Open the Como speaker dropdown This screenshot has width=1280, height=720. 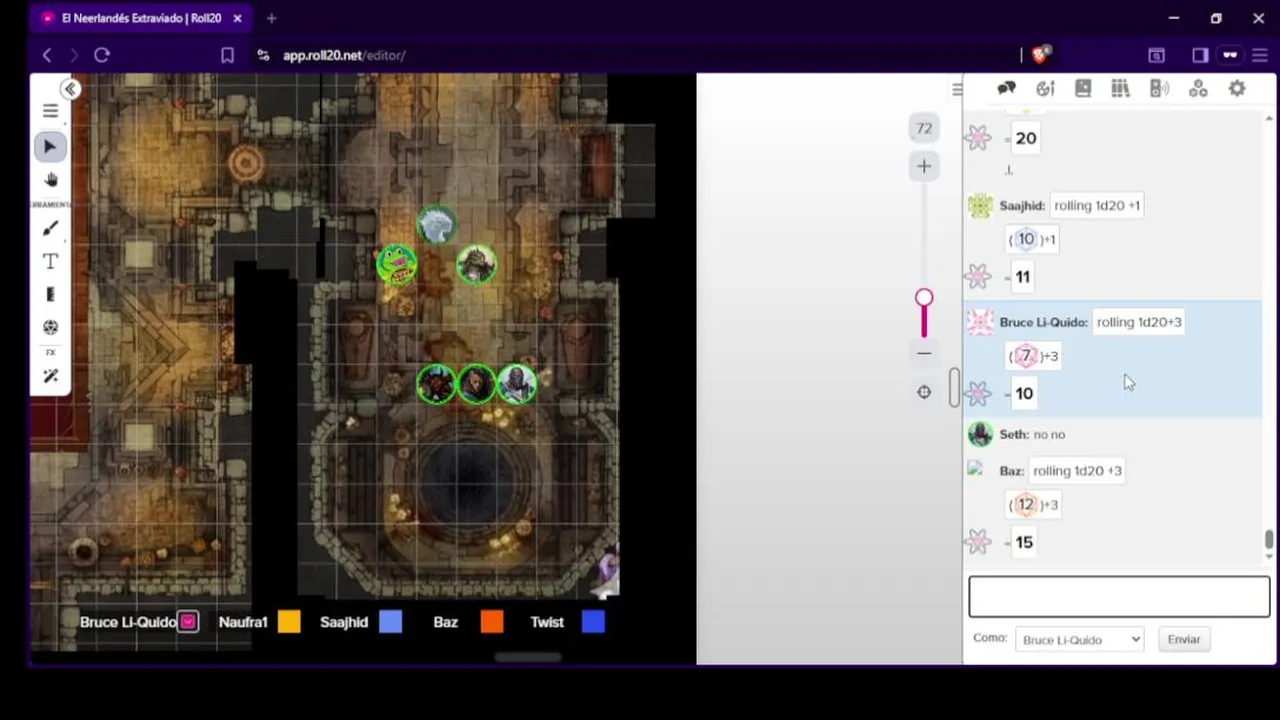point(1079,639)
